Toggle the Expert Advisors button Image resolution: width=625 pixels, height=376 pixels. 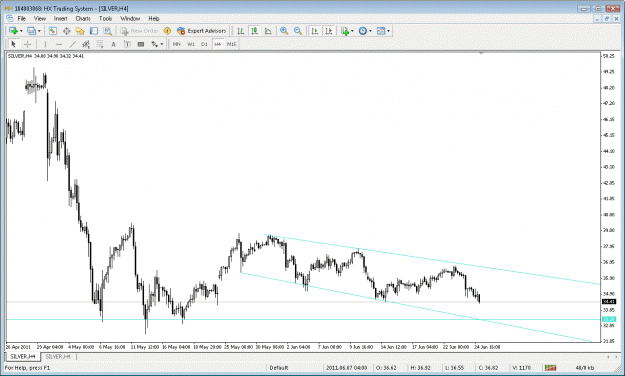point(202,31)
